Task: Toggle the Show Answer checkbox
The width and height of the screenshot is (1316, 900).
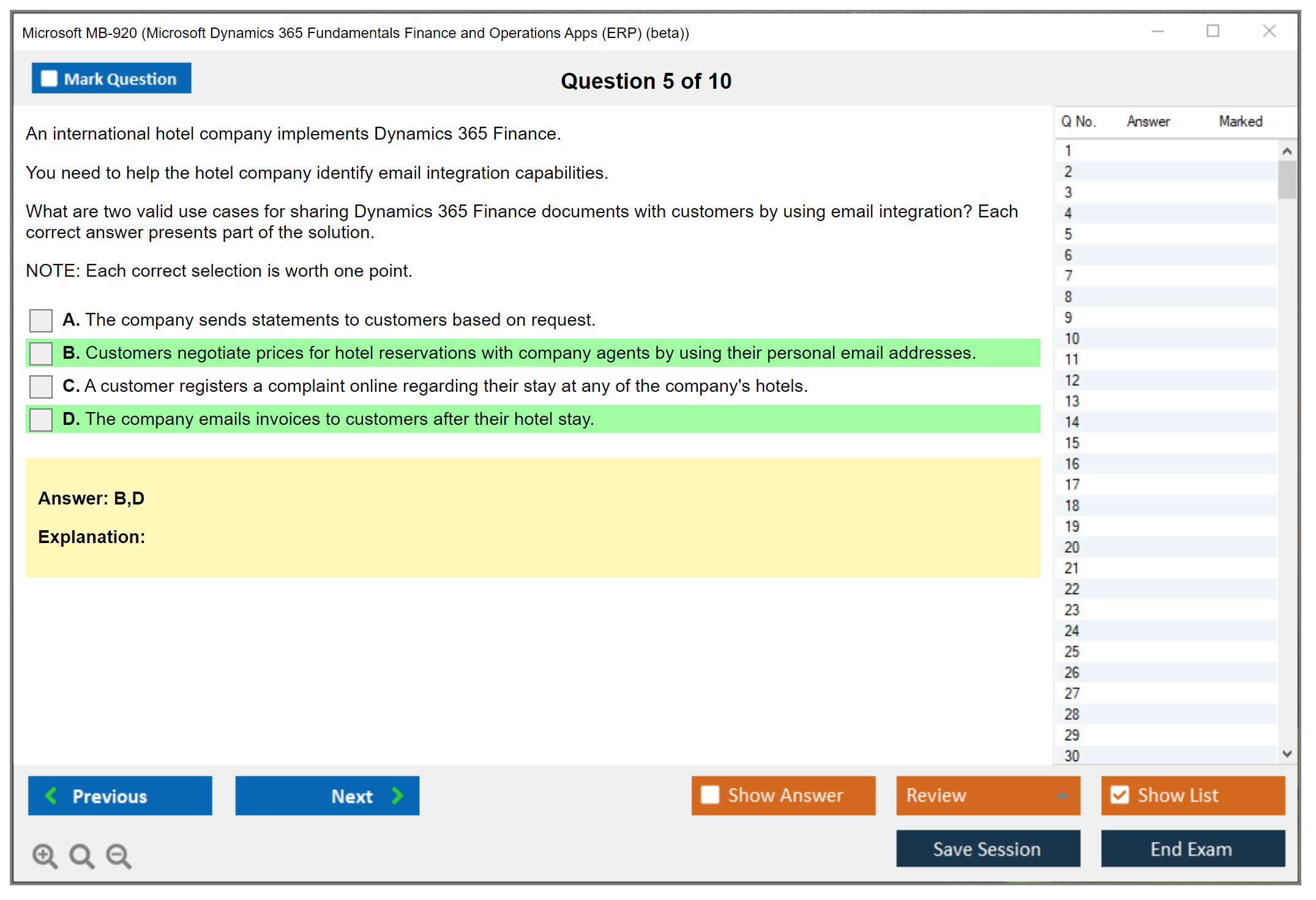Action: tap(710, 795)
